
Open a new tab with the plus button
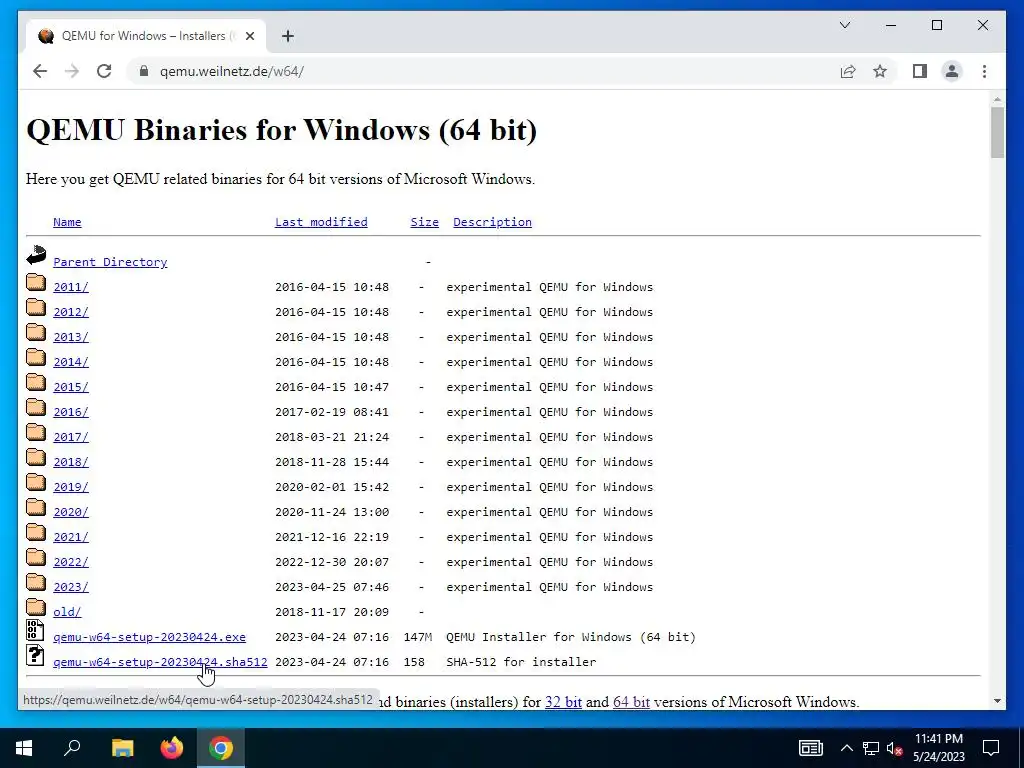287,36
